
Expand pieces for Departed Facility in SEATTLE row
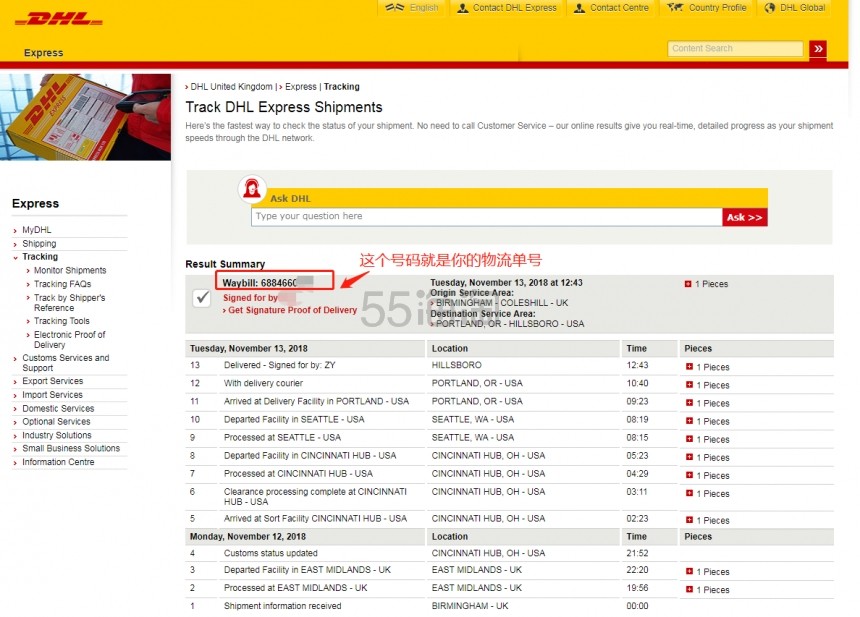click(x=689, y=421)
